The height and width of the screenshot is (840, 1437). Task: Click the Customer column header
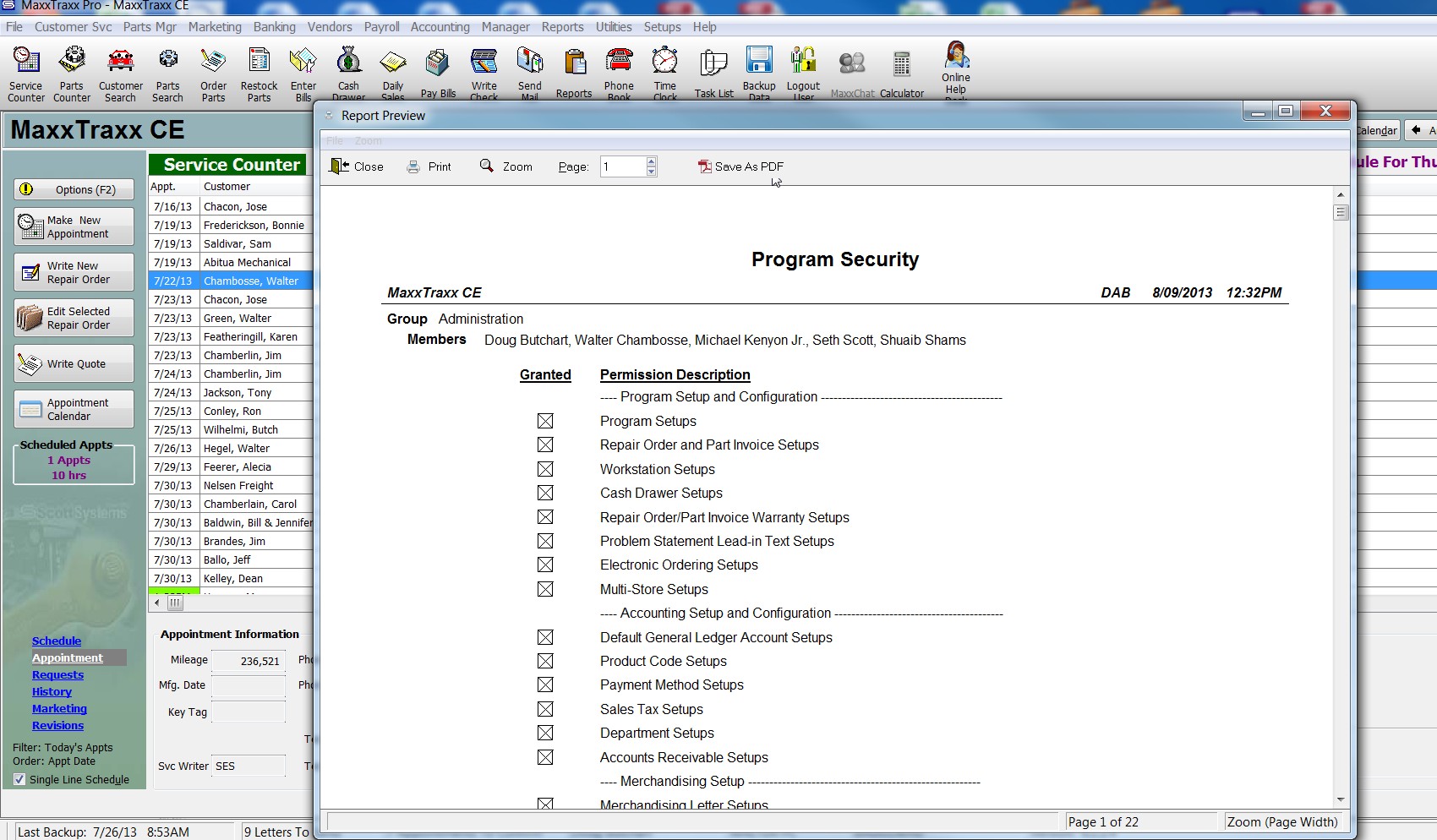pos(256,187)
